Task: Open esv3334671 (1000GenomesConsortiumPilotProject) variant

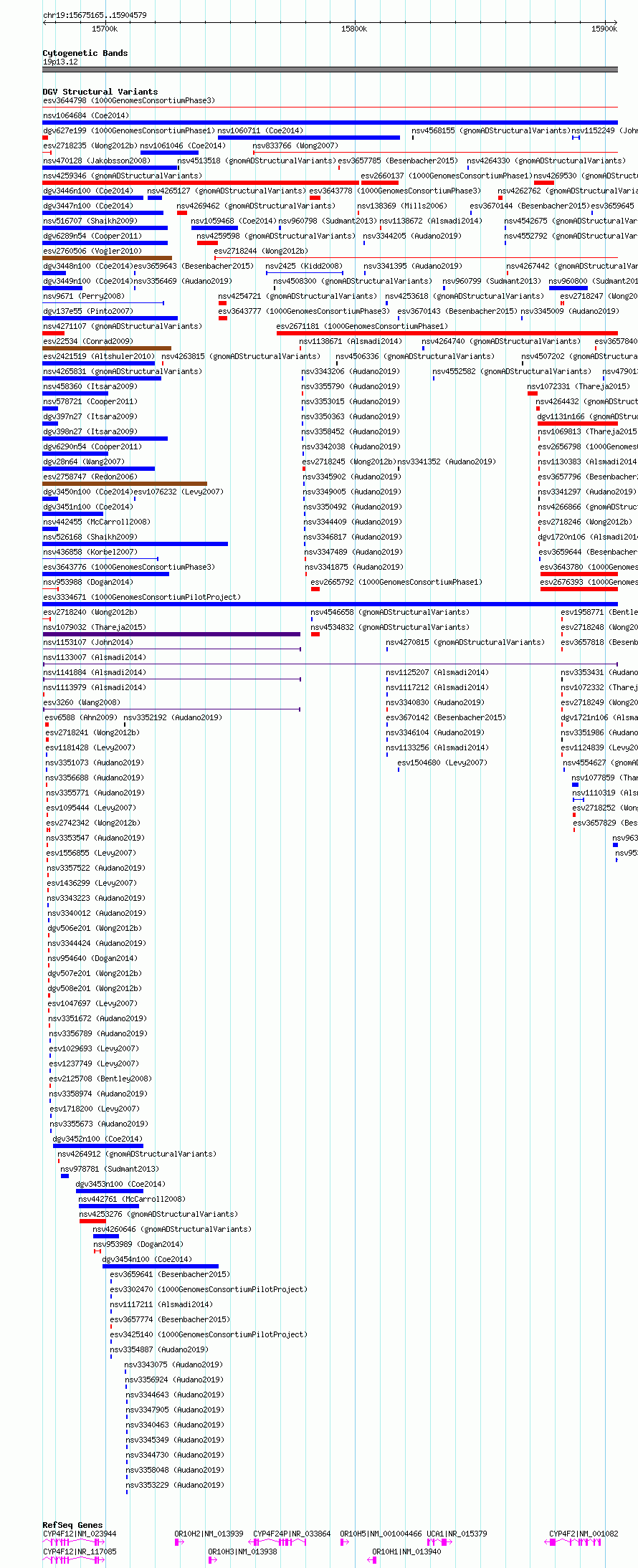Action: click(x=142, y=597)
